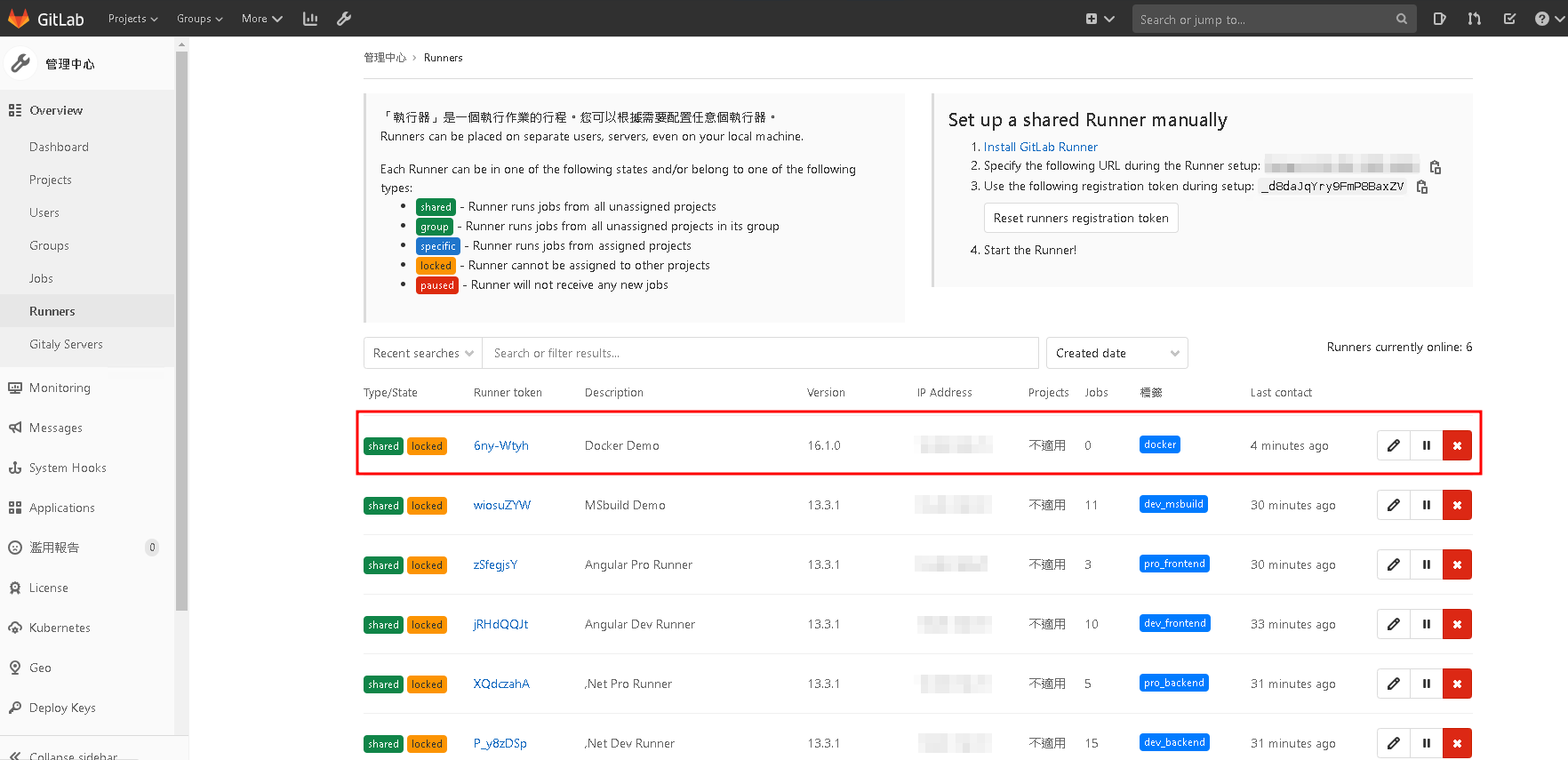Pause the .Net Pro Runner

(1427, 684)
